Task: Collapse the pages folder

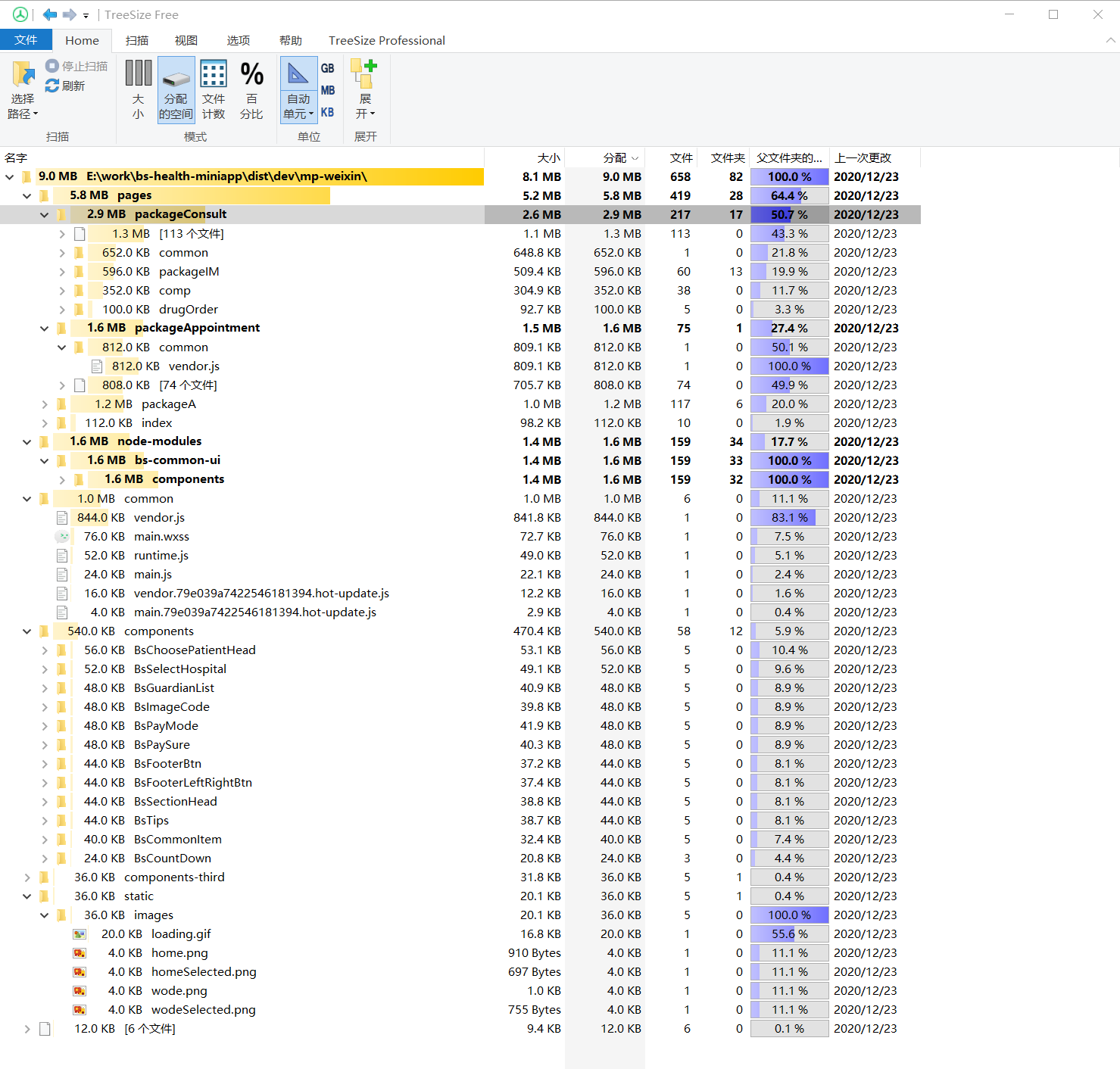Action: pyautogui.click(x=27, y=195)
